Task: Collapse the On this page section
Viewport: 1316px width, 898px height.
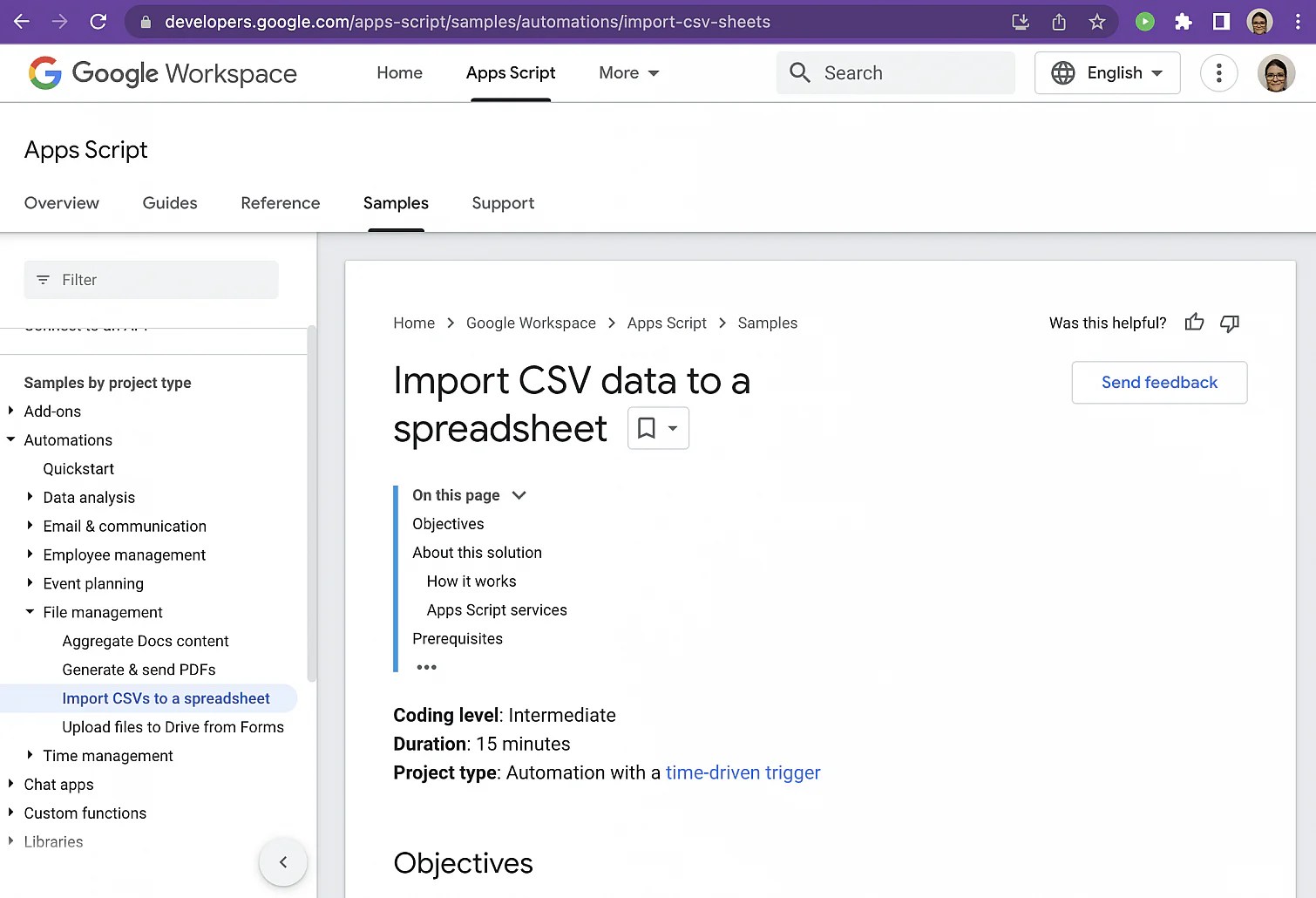Action: pyautogui.click(x=519, y=495)
